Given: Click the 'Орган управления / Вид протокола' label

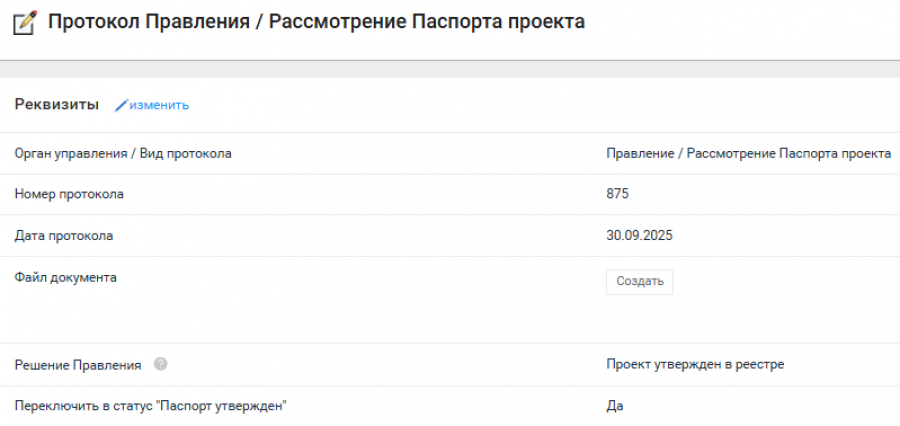Looking at the screenshot, I should pyautogui.click(x=122, y=153).
